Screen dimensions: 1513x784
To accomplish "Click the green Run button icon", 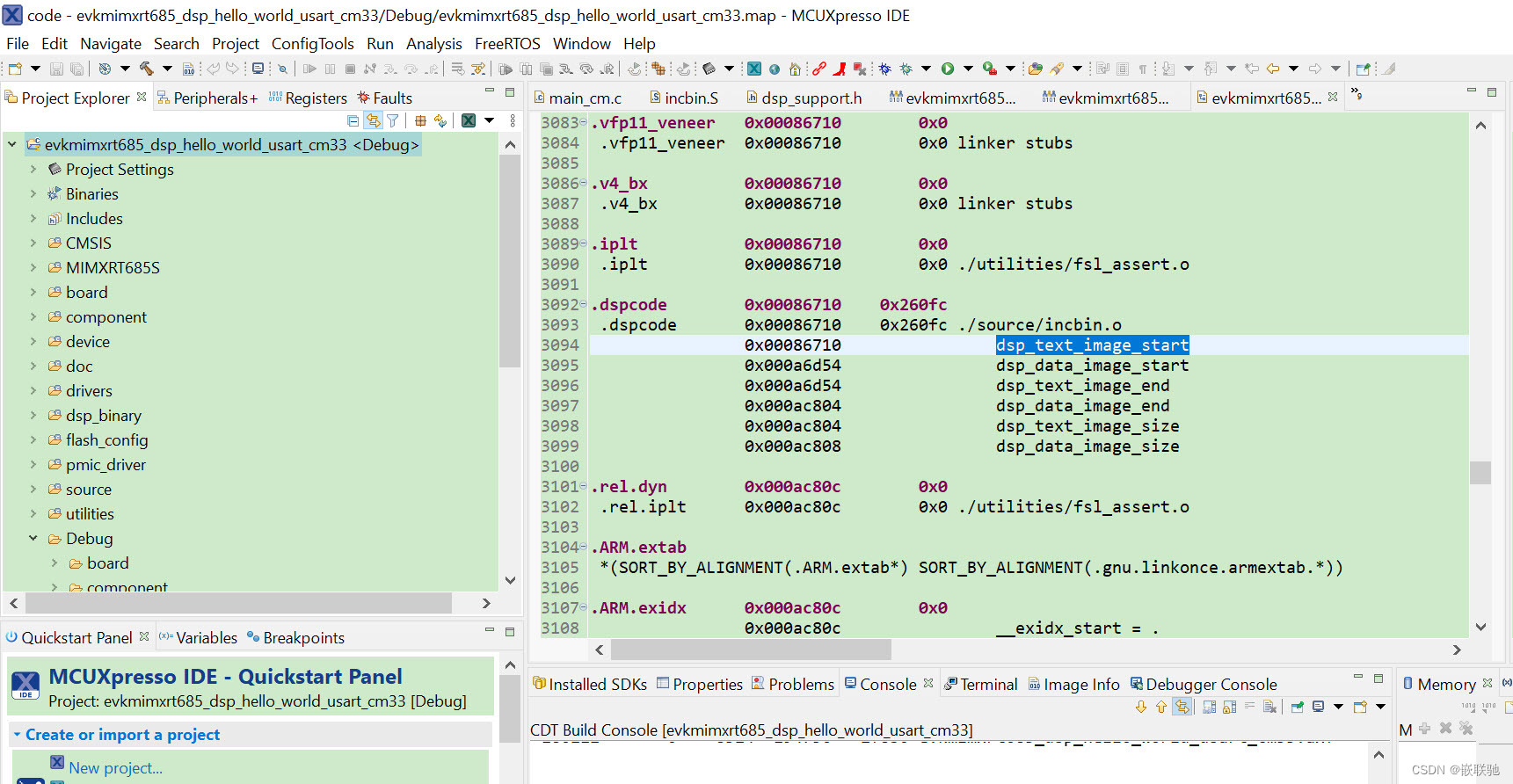I will (x=948, y=69).
